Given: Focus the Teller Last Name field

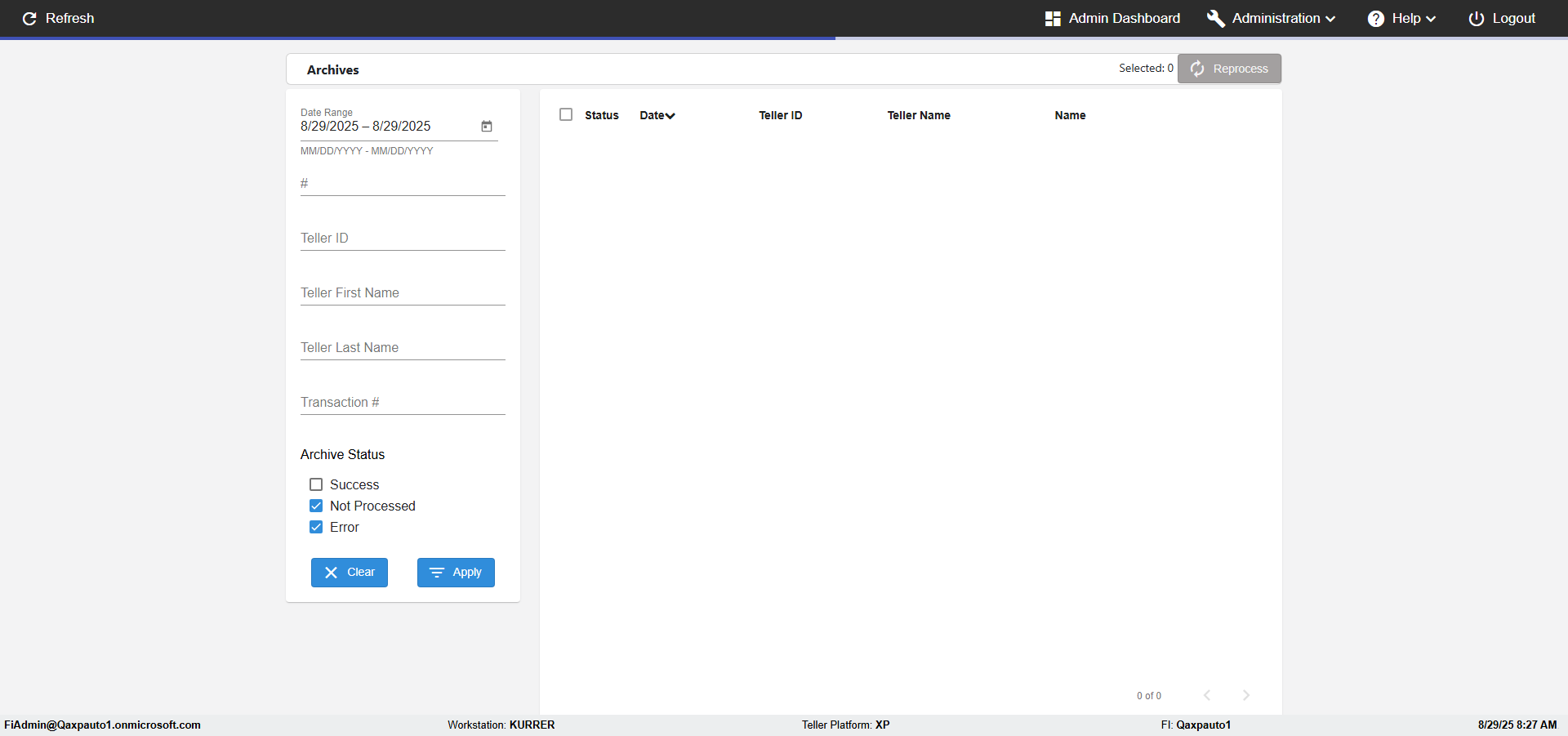Looking at the screenshot, I should point(403,348).
